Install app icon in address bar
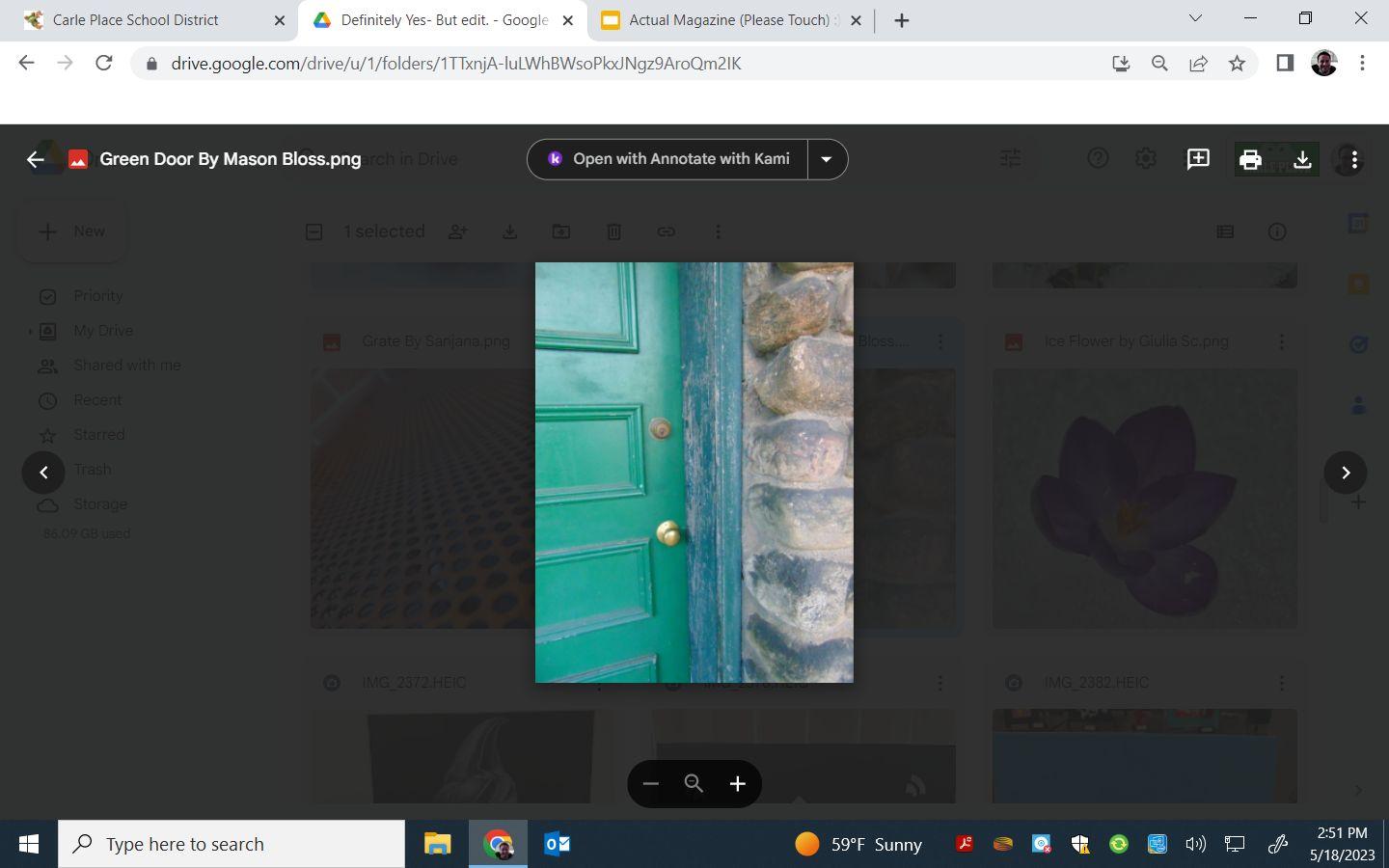The height and width of the screenshot is (868, 1389). 1121,64
